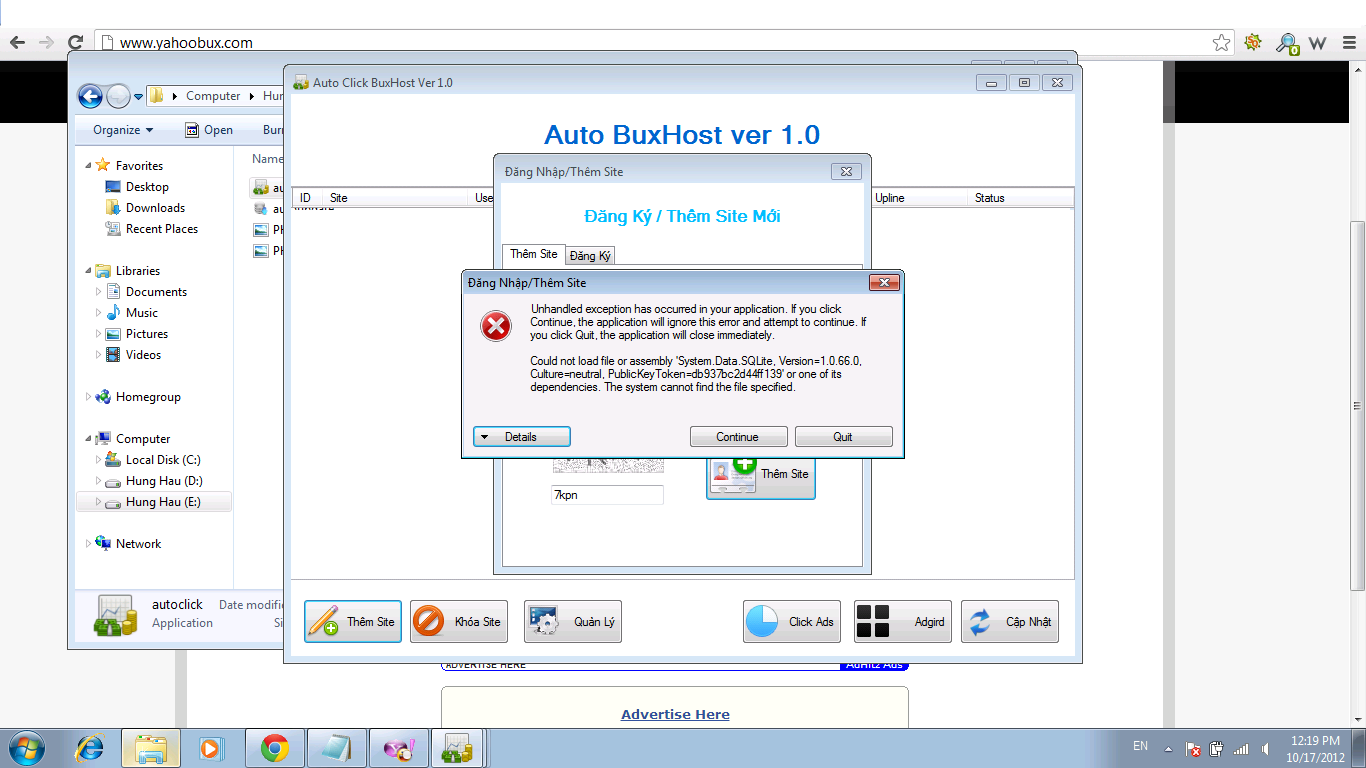Click the Explorer Back navigation button
This screenshot has height=768, width=1366.
pyautogui.click(x=90, y=96)
